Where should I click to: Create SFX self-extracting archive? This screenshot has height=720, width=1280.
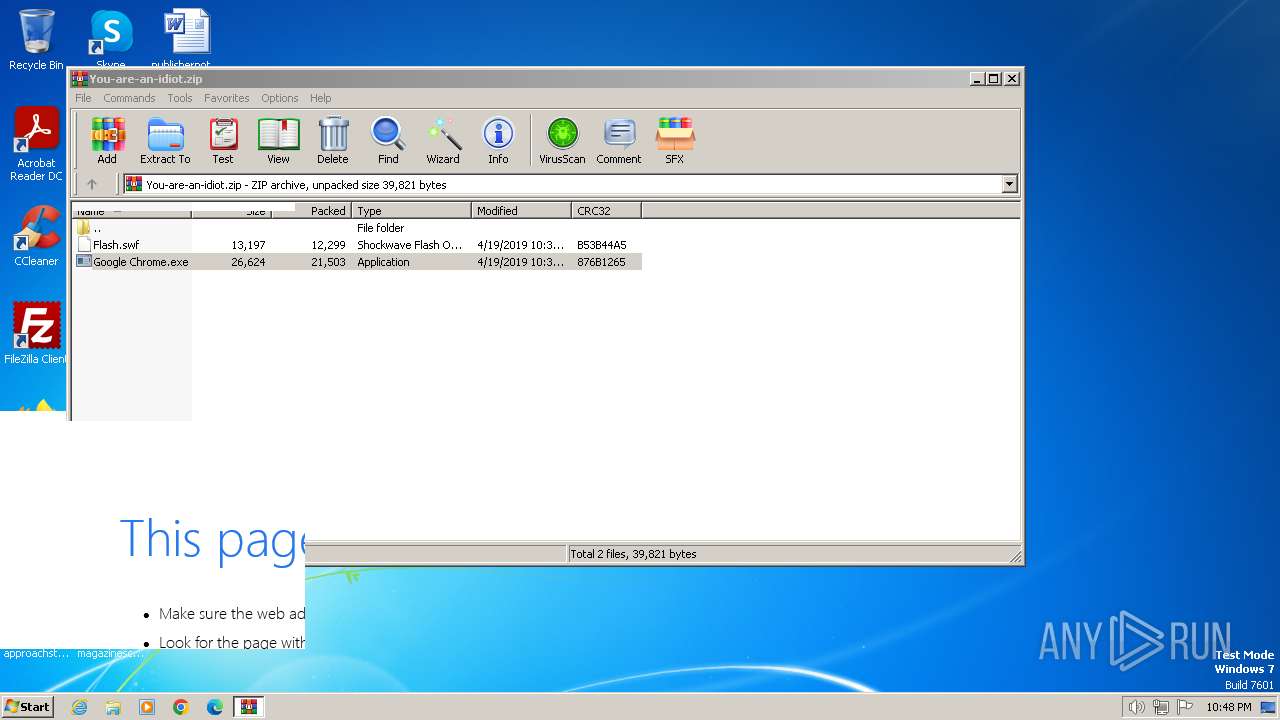click(x=675, y=140)
